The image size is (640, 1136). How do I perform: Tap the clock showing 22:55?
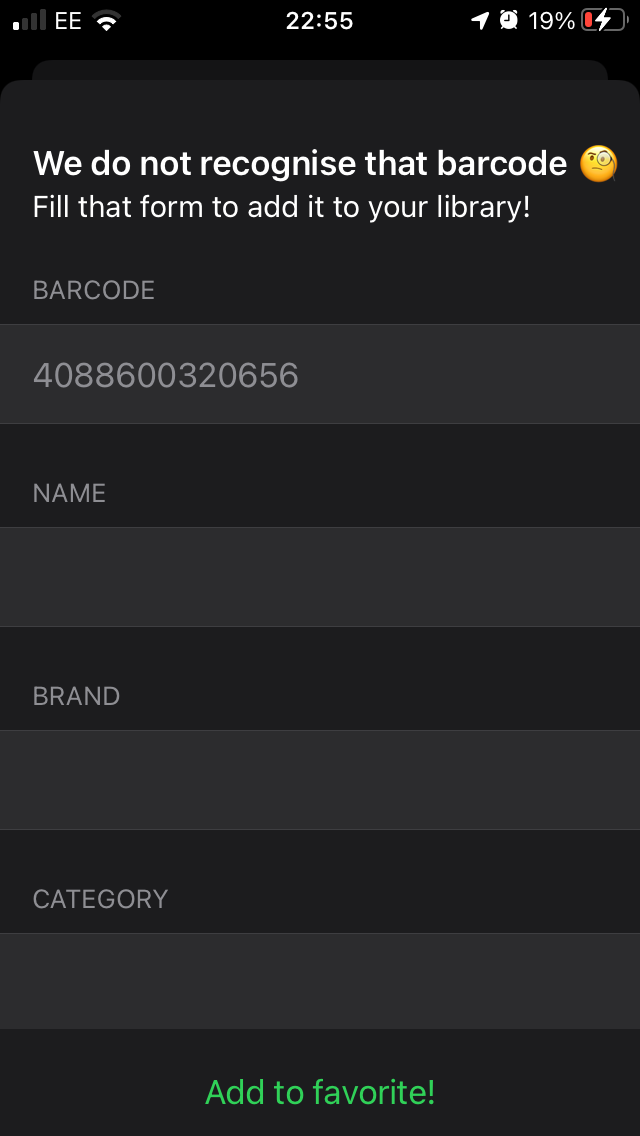pos(320,19)
